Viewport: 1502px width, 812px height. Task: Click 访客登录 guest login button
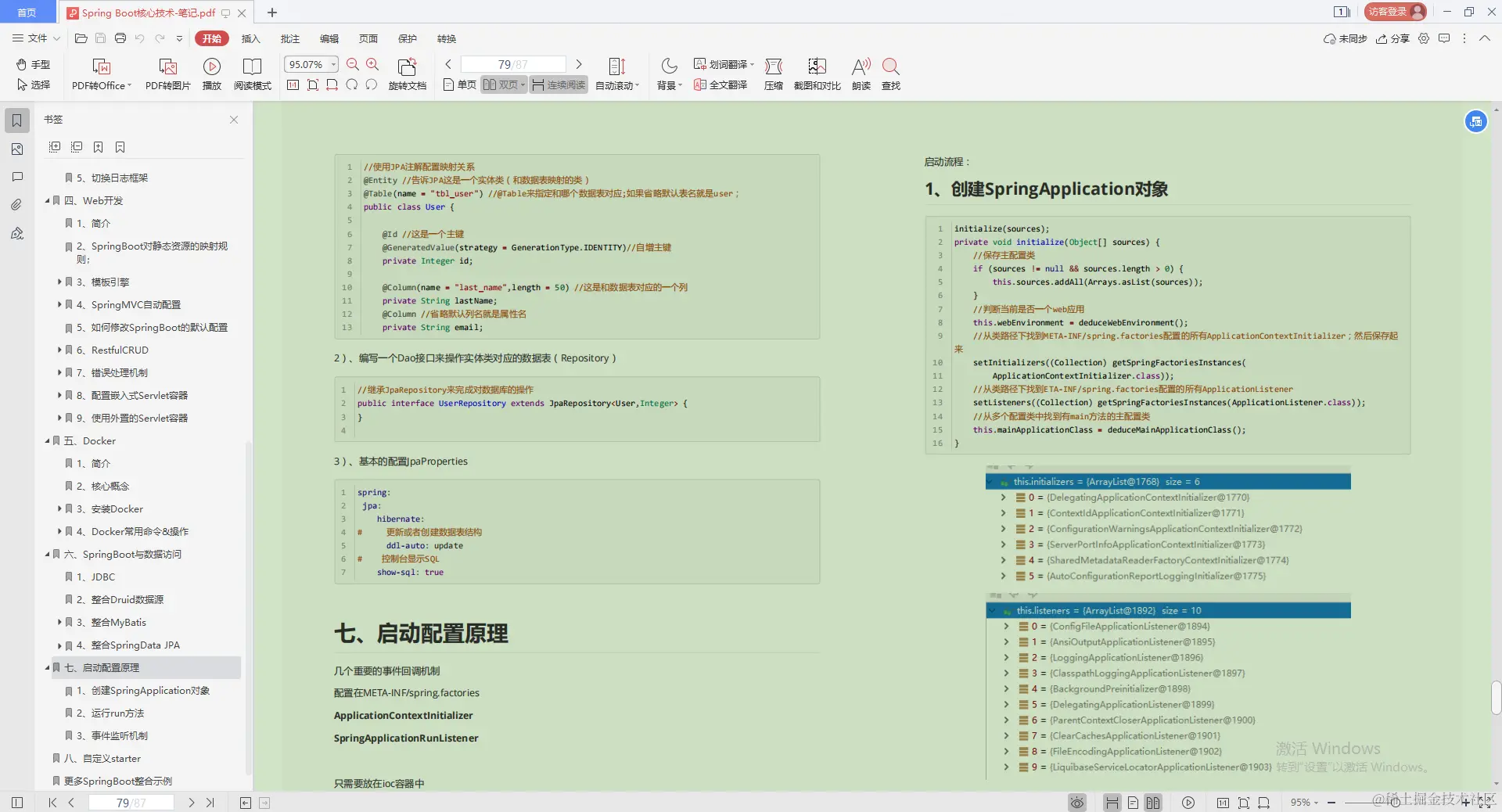click(x=1396, y=12)
